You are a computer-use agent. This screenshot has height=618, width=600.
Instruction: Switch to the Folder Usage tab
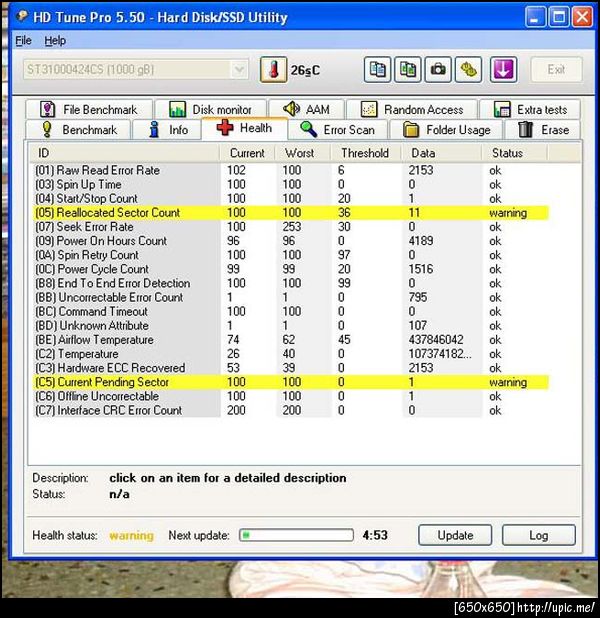tap(446, 130)
